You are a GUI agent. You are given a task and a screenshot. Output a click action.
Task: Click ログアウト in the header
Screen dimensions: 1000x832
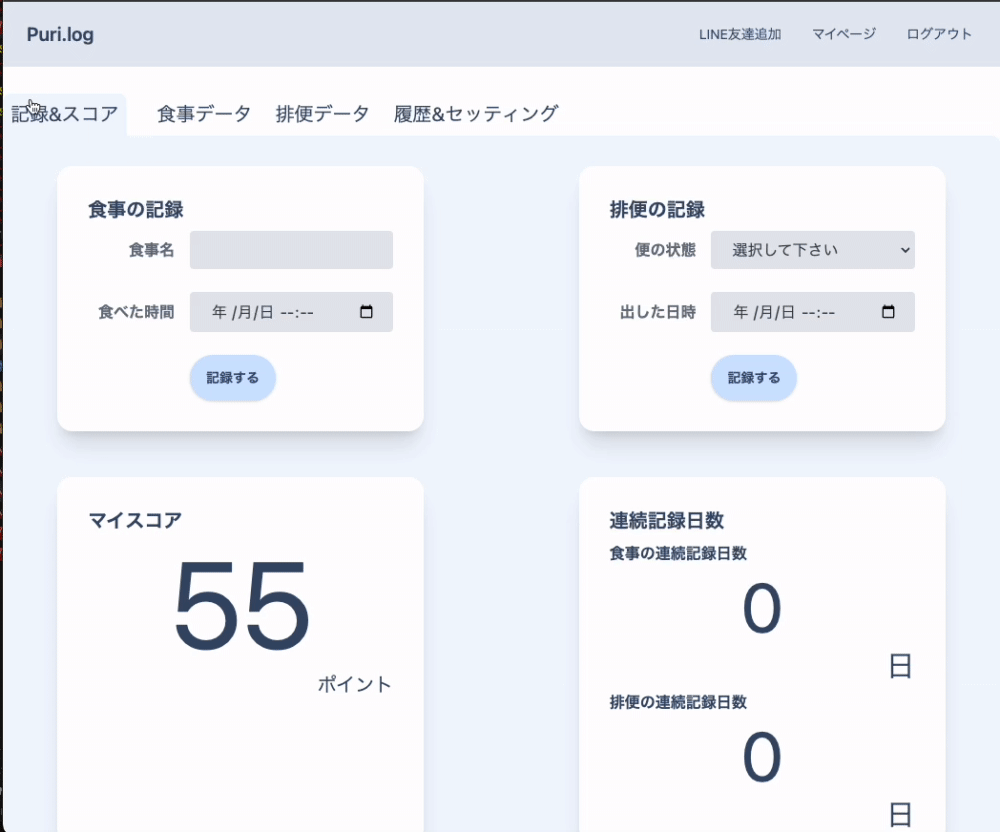point(939,34)
